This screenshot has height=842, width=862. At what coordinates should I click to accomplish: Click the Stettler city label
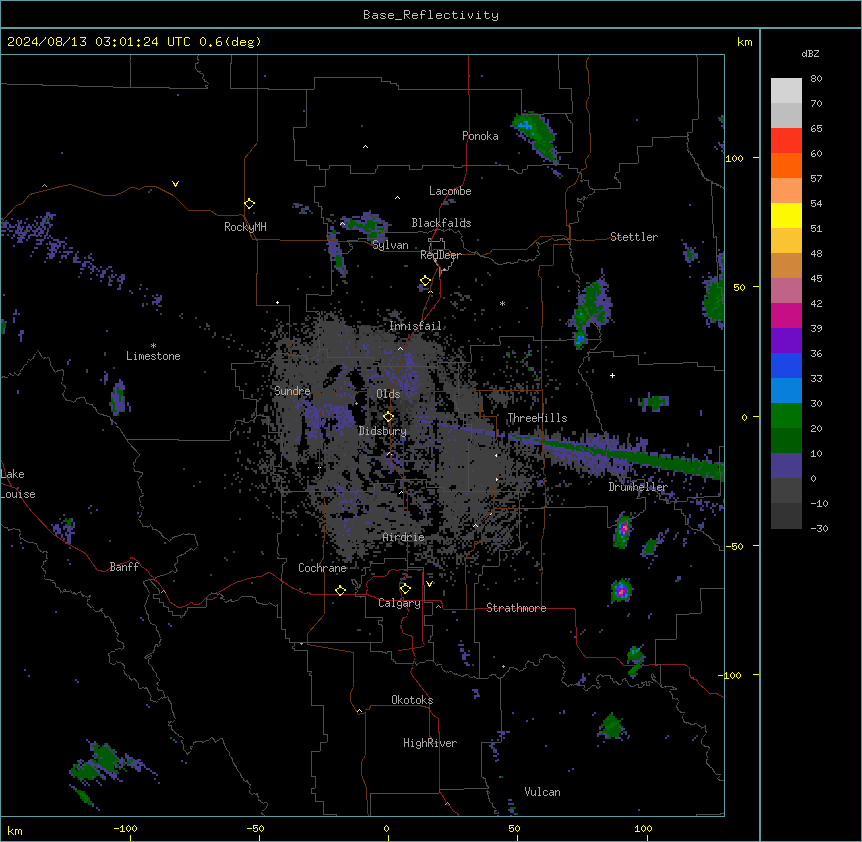634,237
